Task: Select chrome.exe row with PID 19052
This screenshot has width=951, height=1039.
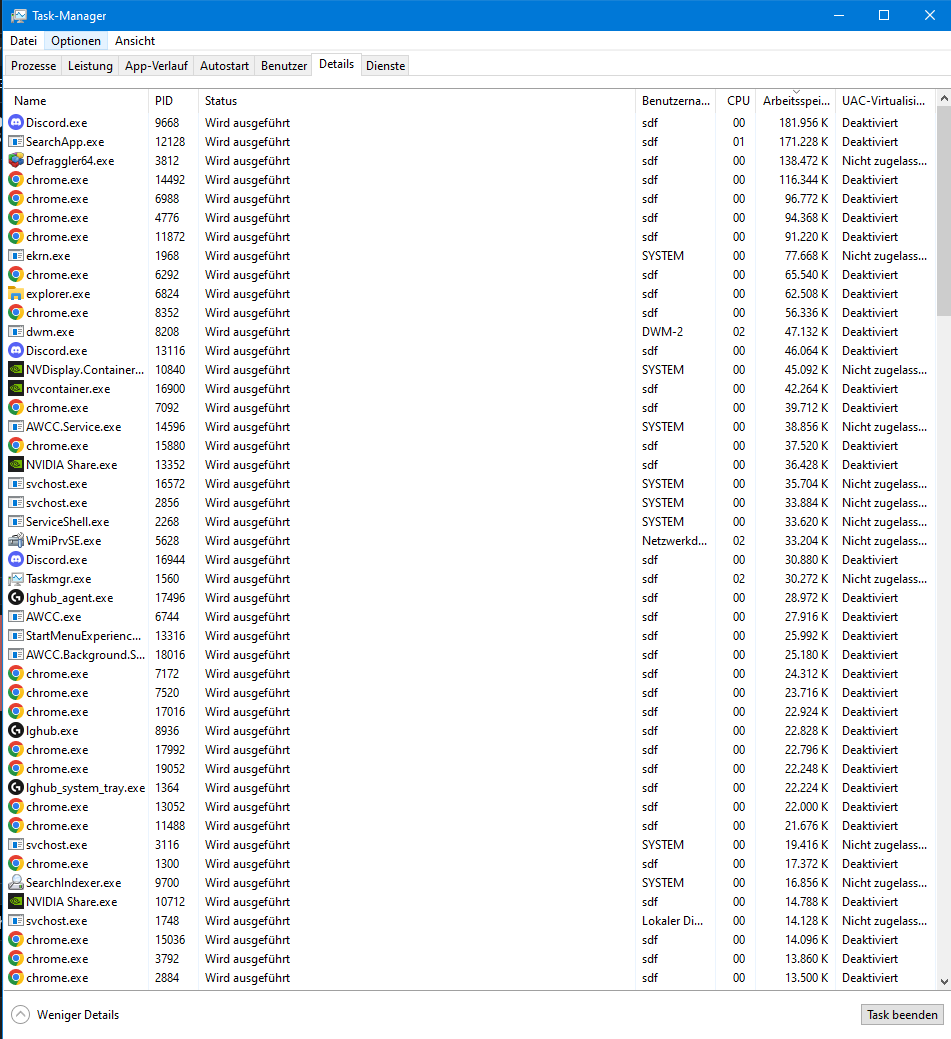Action: pyautogui.click(x=469, y=769)
